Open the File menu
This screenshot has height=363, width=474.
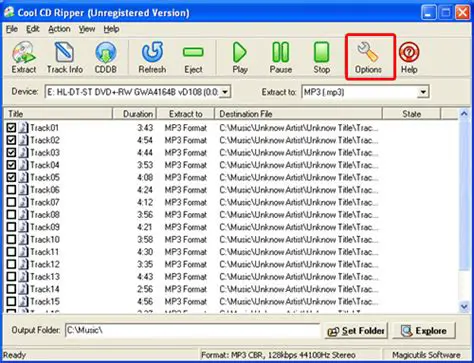pyautogui.click(x=12, y=29)
